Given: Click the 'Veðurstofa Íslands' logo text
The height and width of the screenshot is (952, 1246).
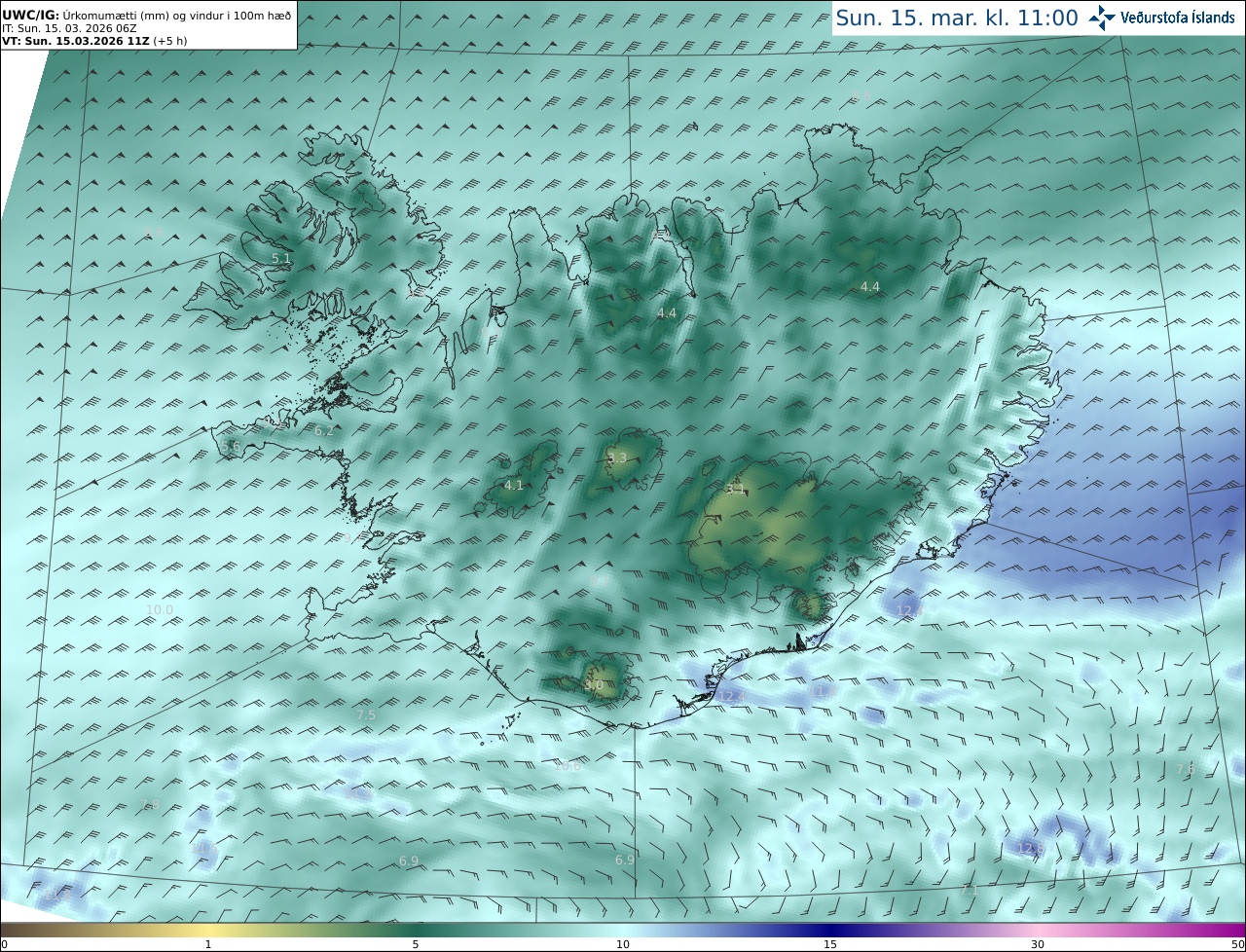Looking at the screenshot, I should coord(1178,18).
